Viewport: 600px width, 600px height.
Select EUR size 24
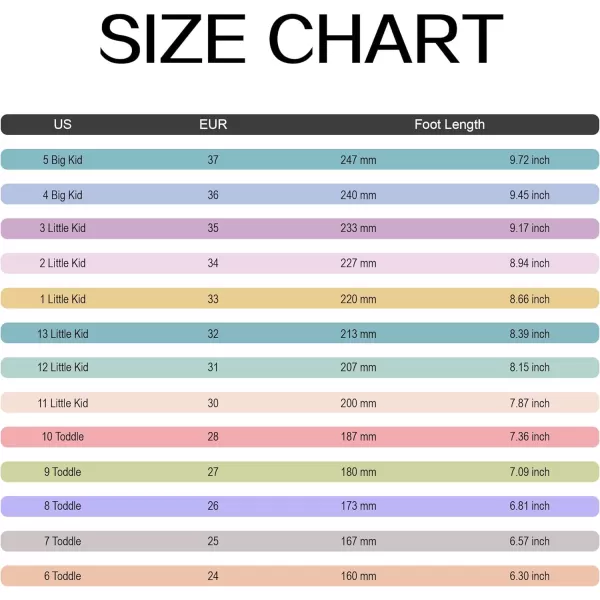213,576
